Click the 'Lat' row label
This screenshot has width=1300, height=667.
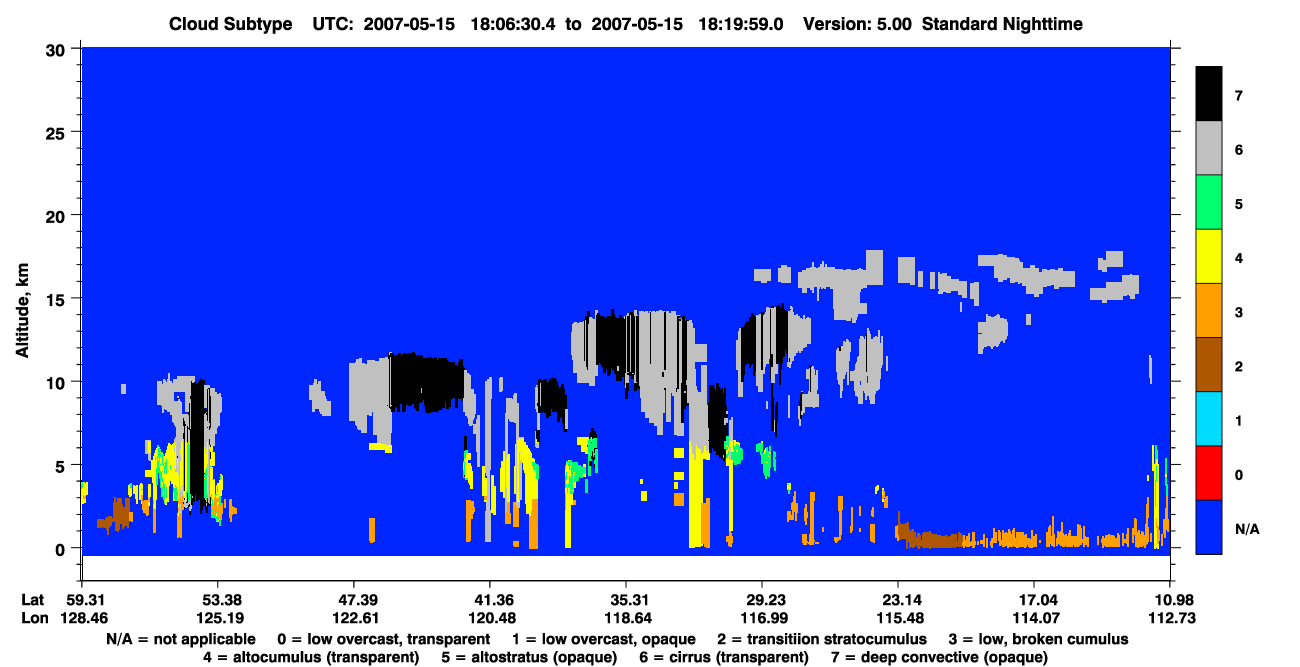pyautogui.click(x=32, y=600)
